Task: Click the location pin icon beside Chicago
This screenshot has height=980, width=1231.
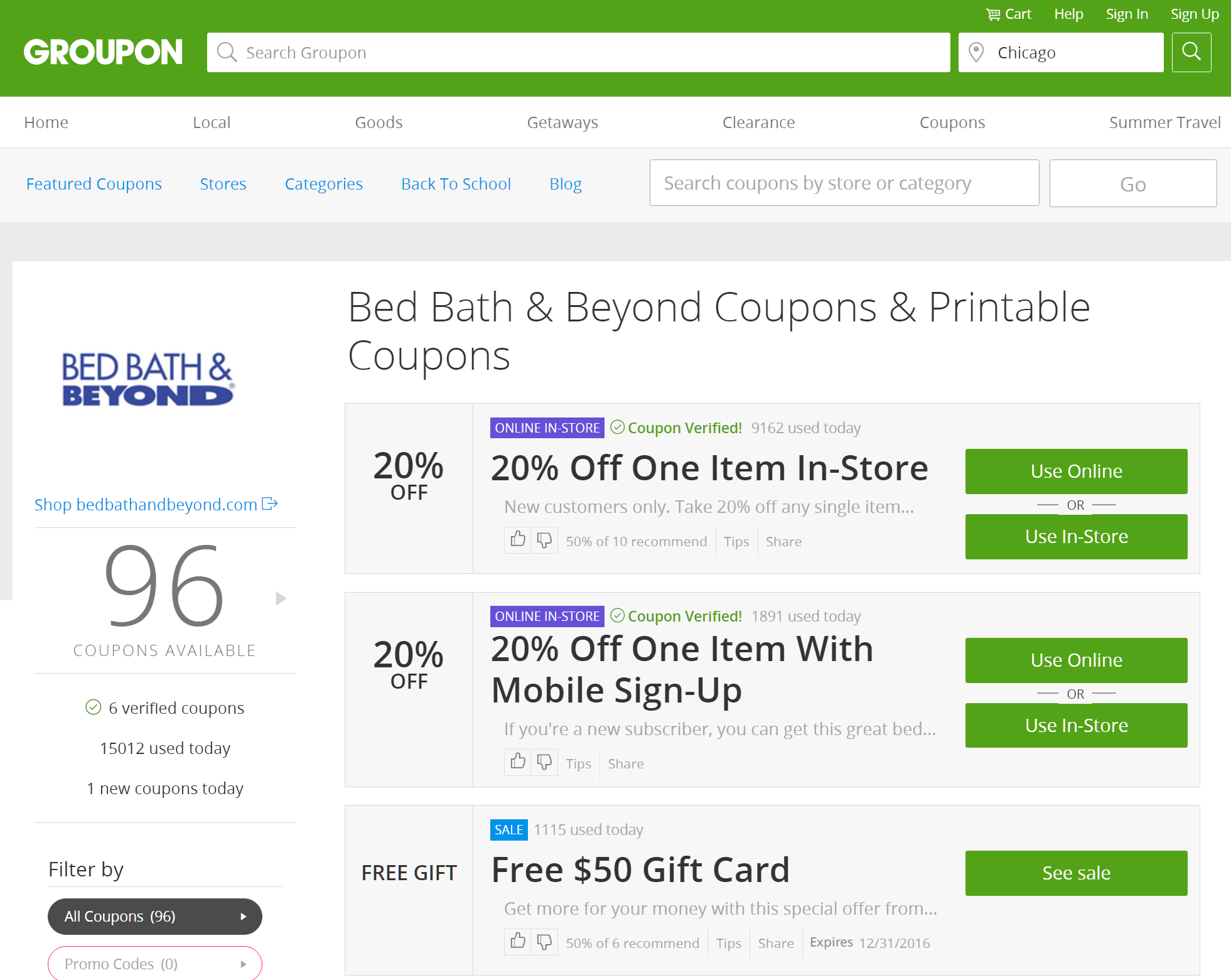Action: click(976, 52)
